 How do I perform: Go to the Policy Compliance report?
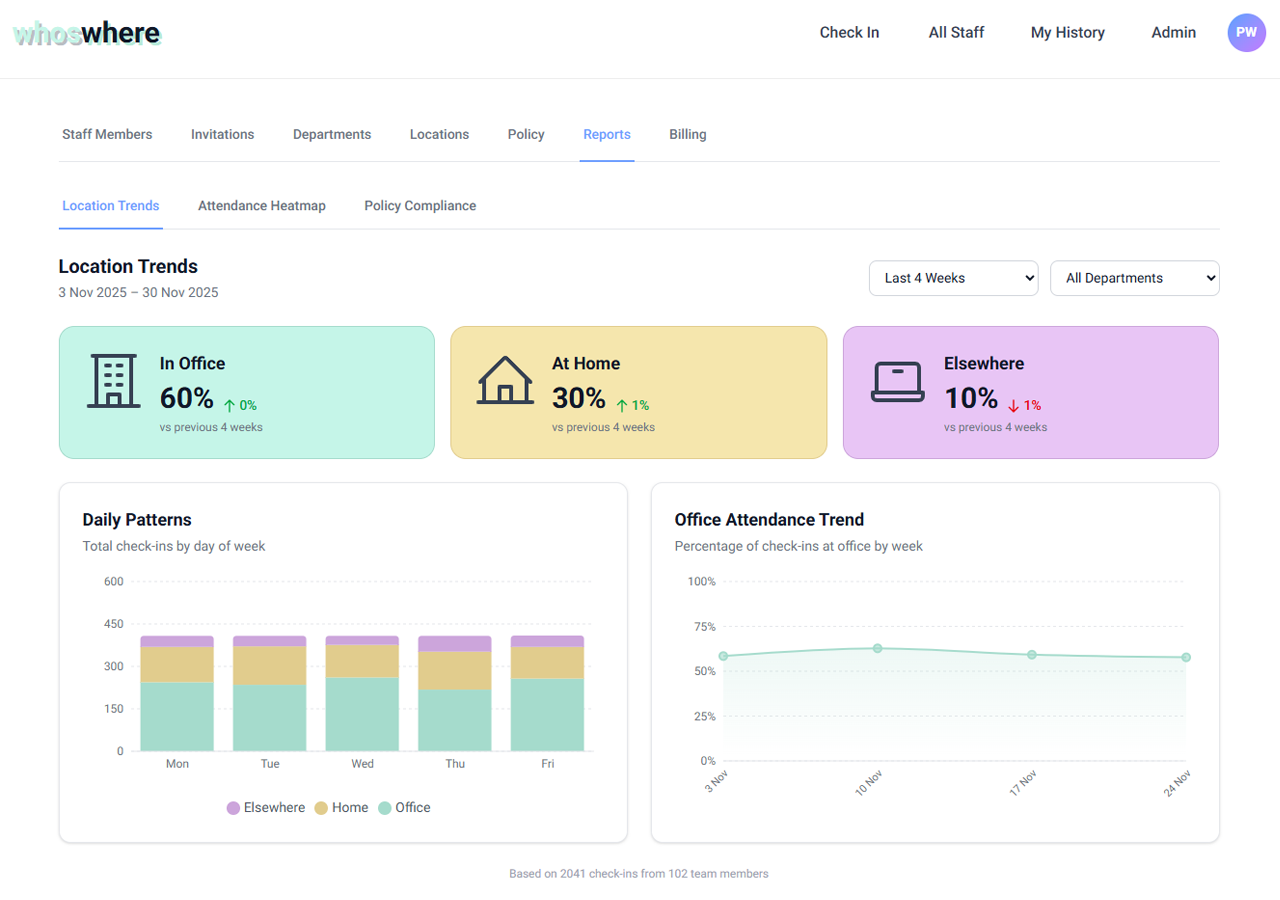tap(420, 206)
